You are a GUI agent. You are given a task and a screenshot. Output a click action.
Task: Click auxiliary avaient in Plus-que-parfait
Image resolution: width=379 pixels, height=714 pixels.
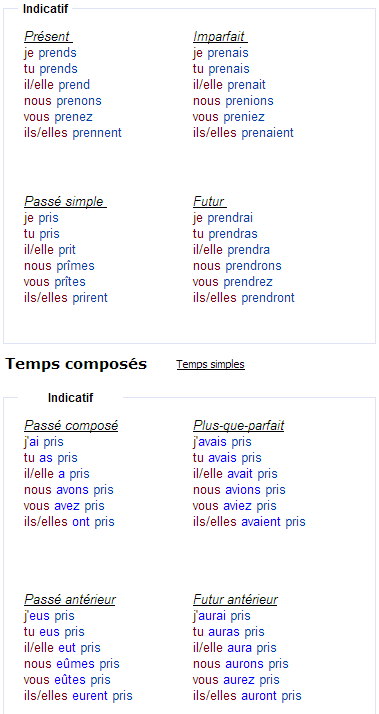pyautogui.click(x=261, y=522)
